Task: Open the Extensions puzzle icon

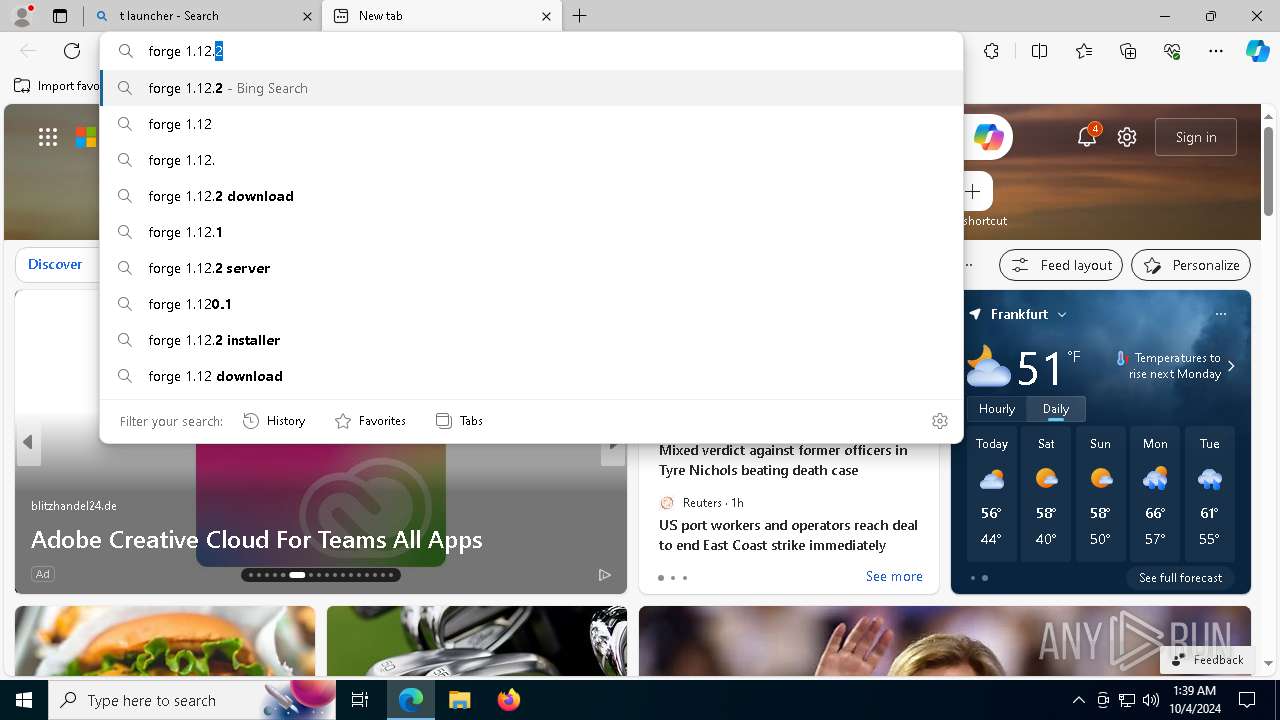Action: click(x=991, y=51)
